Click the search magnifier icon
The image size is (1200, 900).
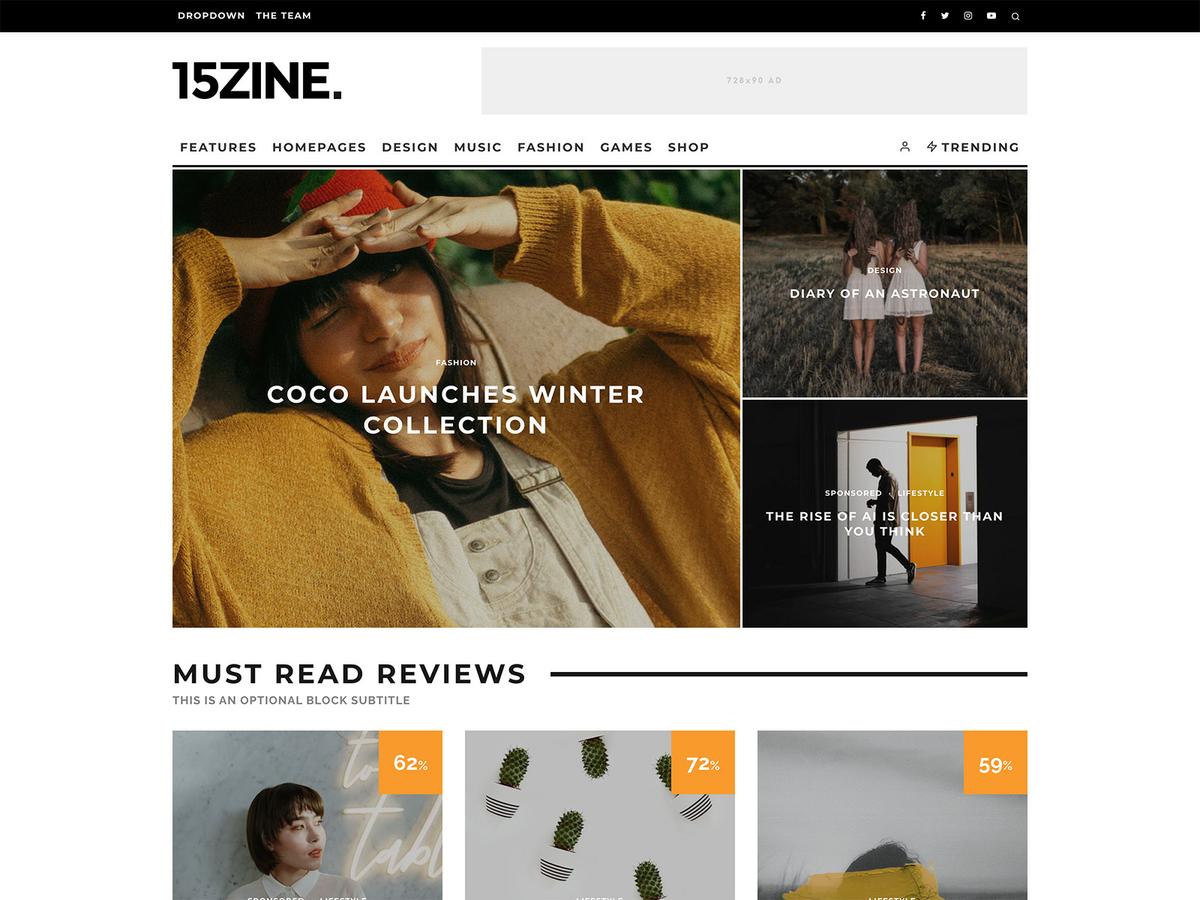tap(1015, 16)
